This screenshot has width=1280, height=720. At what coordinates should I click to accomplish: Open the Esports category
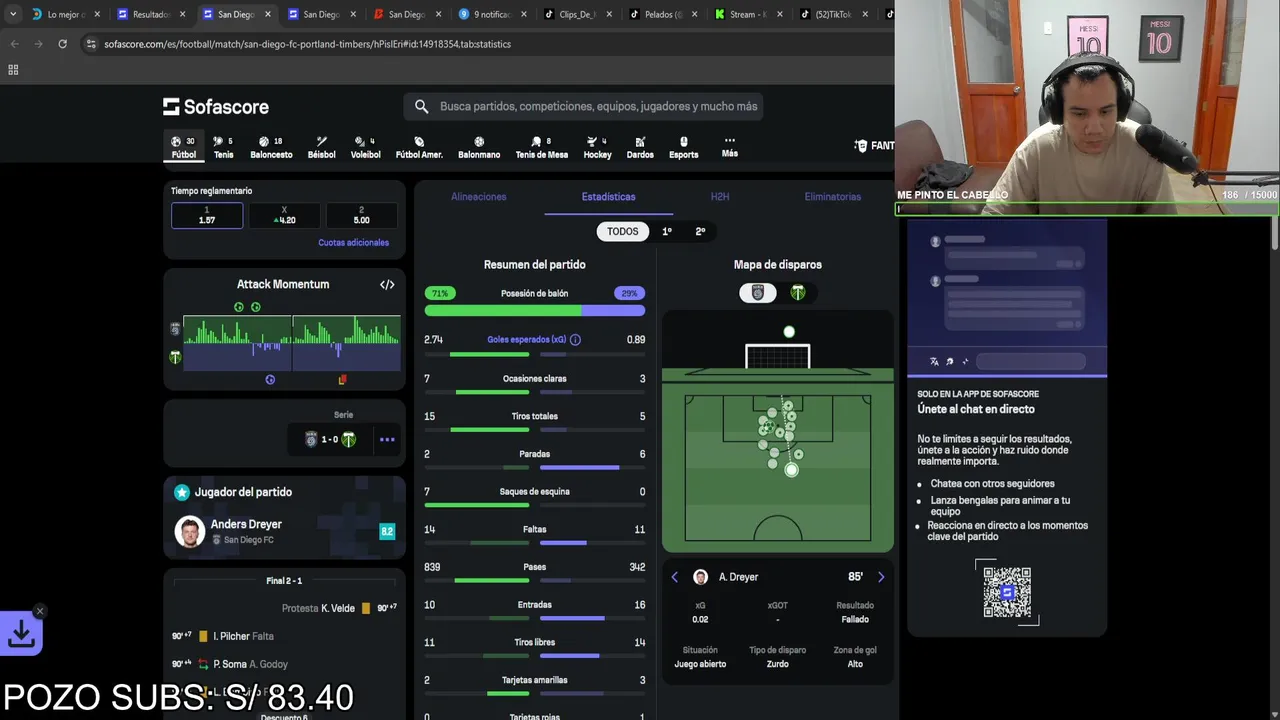coord(684,147)
